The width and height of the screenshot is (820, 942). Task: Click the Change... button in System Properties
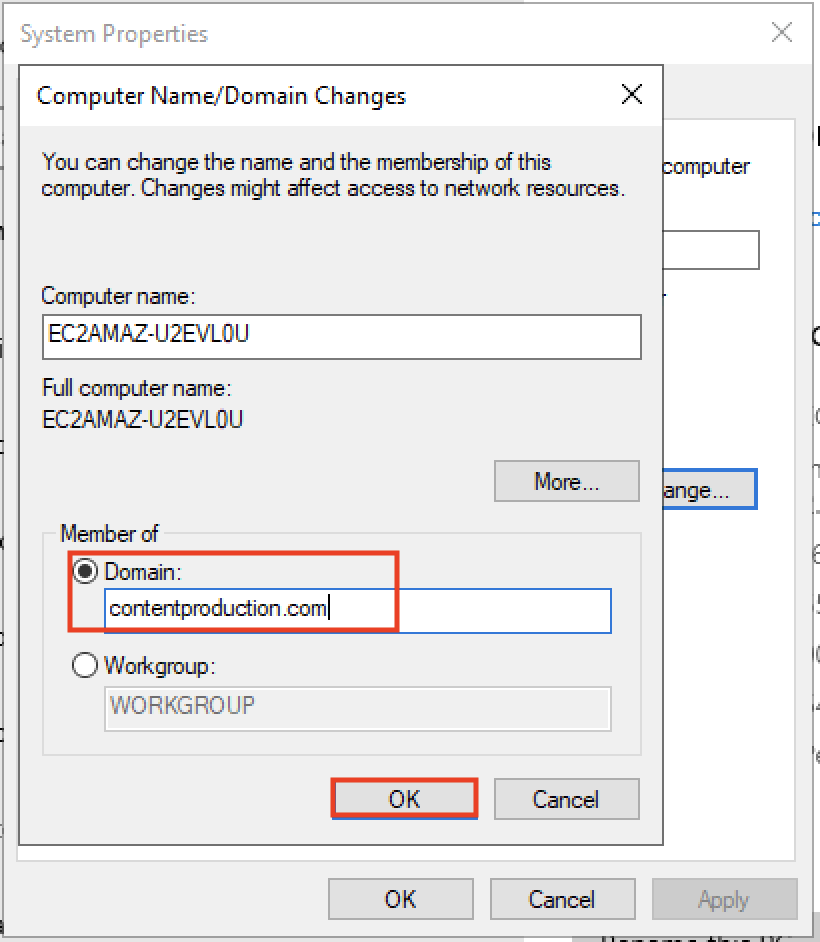(x=709, y=490)
